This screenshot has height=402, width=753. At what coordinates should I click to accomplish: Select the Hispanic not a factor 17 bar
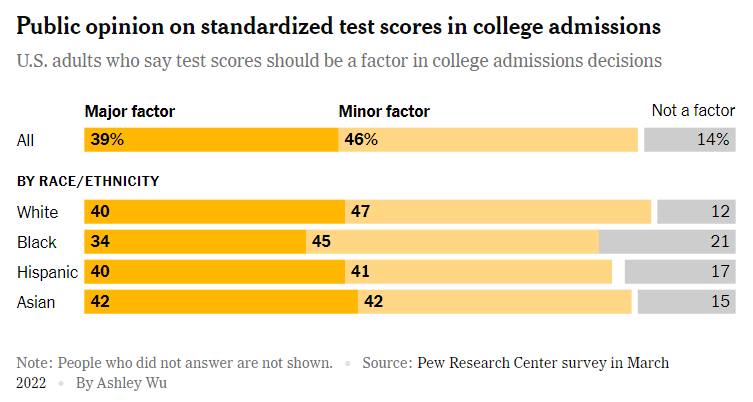pyautogui.click(x=680, y=272)
